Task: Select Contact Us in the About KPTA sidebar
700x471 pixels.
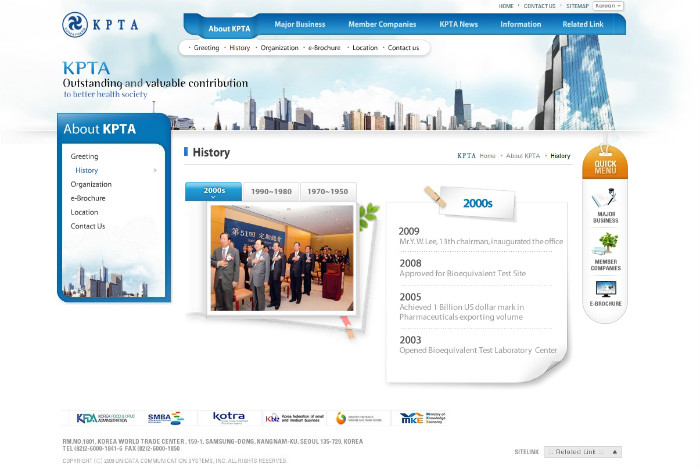Action: (x=88, y=226)
